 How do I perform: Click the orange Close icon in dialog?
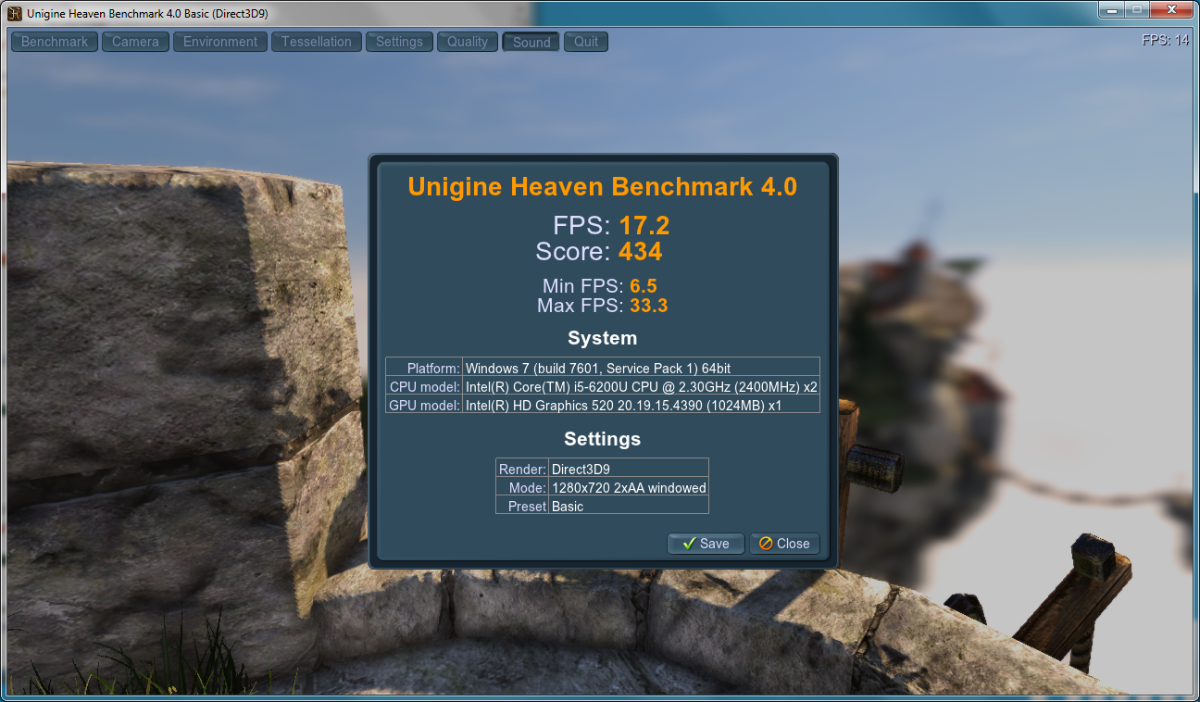[x=766, y=544]
